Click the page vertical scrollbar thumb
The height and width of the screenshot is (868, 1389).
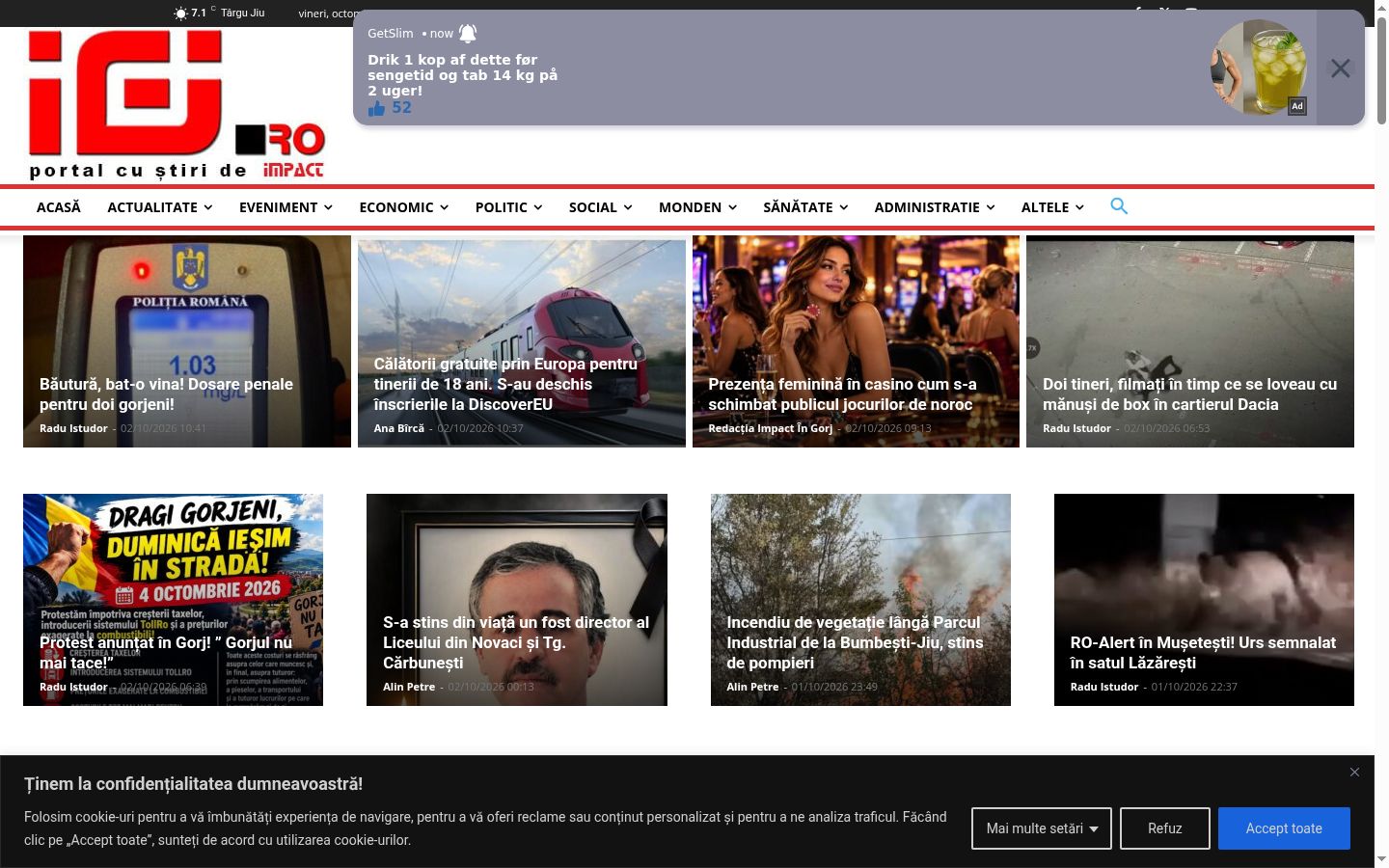coord(1381,72)
